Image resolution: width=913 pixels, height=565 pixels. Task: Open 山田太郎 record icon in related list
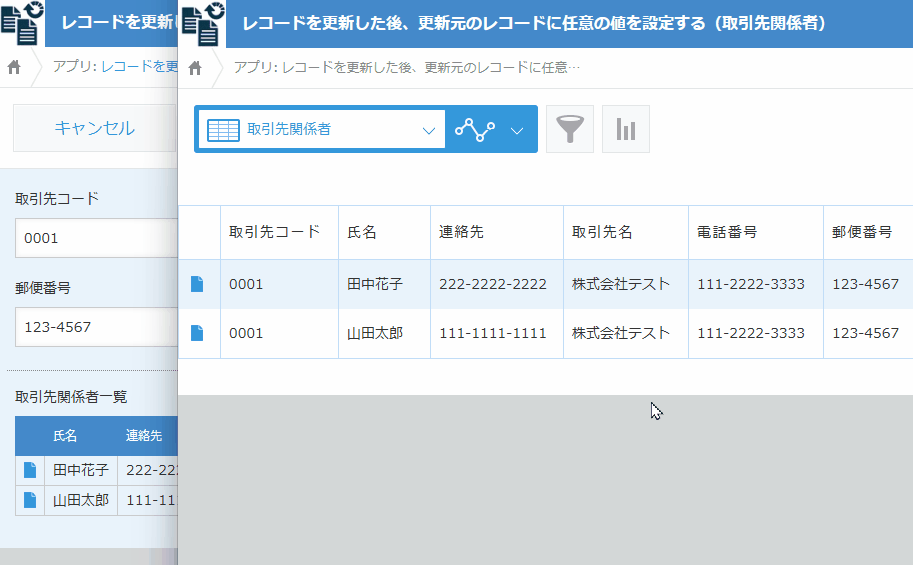click(x=30, y=500)
